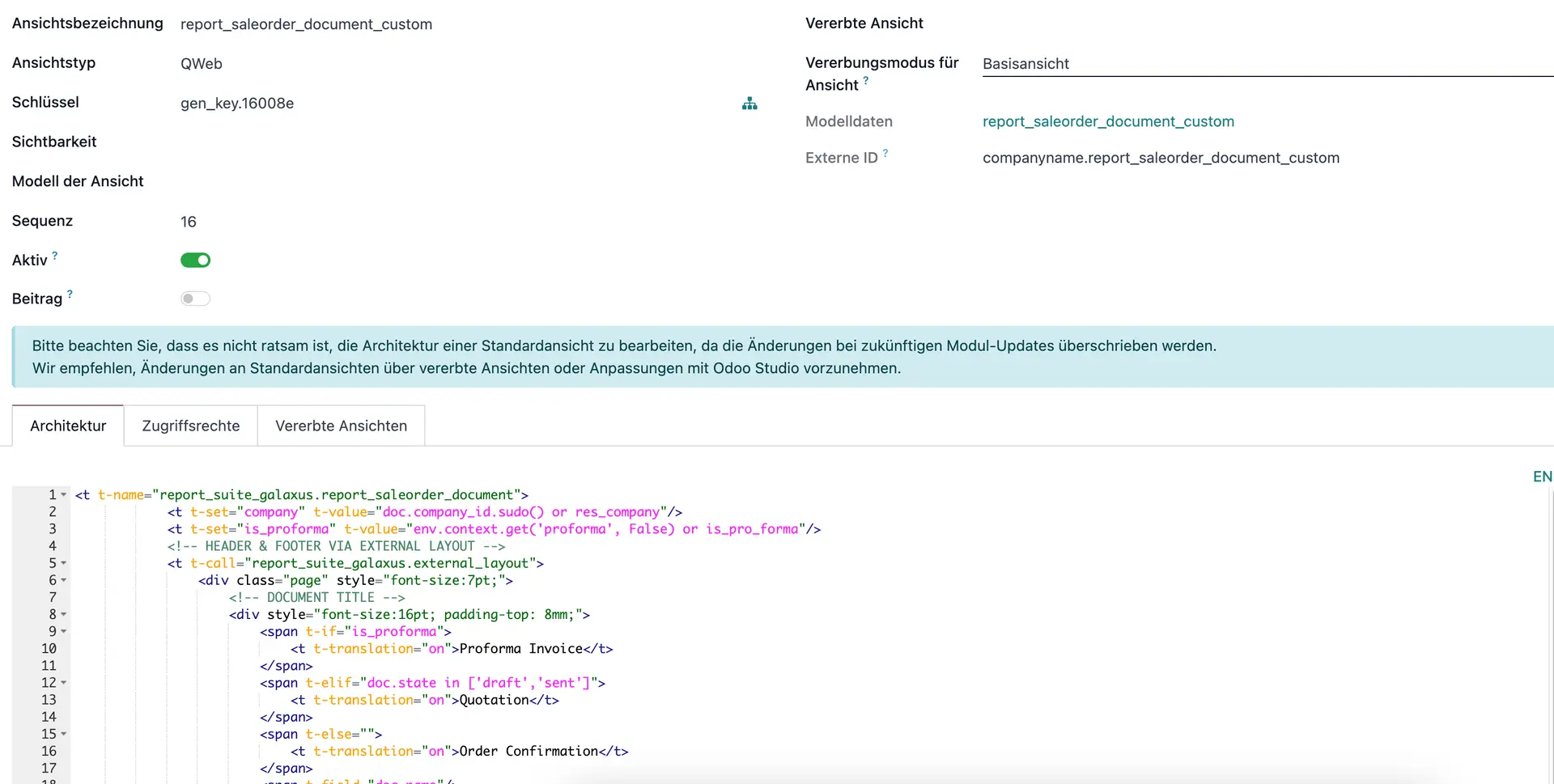The width and height of the screenshot is (1554, 784).
Task: Select the Architektur tab
Action: click(x=67, y=426)
